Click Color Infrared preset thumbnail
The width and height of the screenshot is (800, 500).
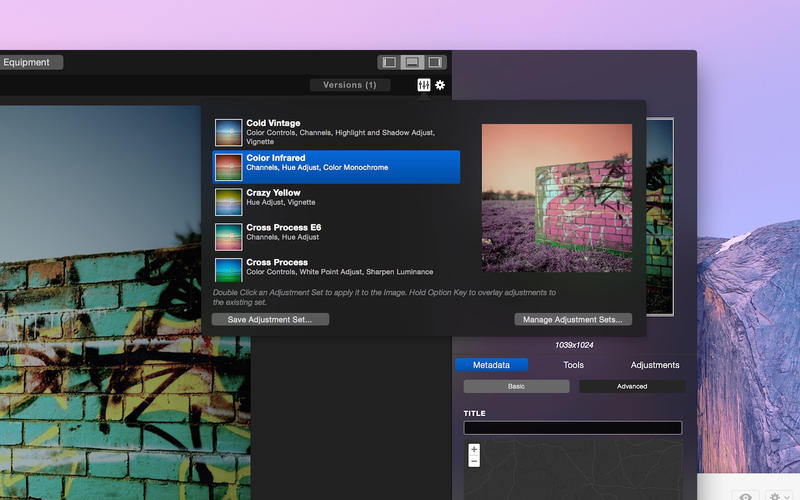(x=228, y=167)
